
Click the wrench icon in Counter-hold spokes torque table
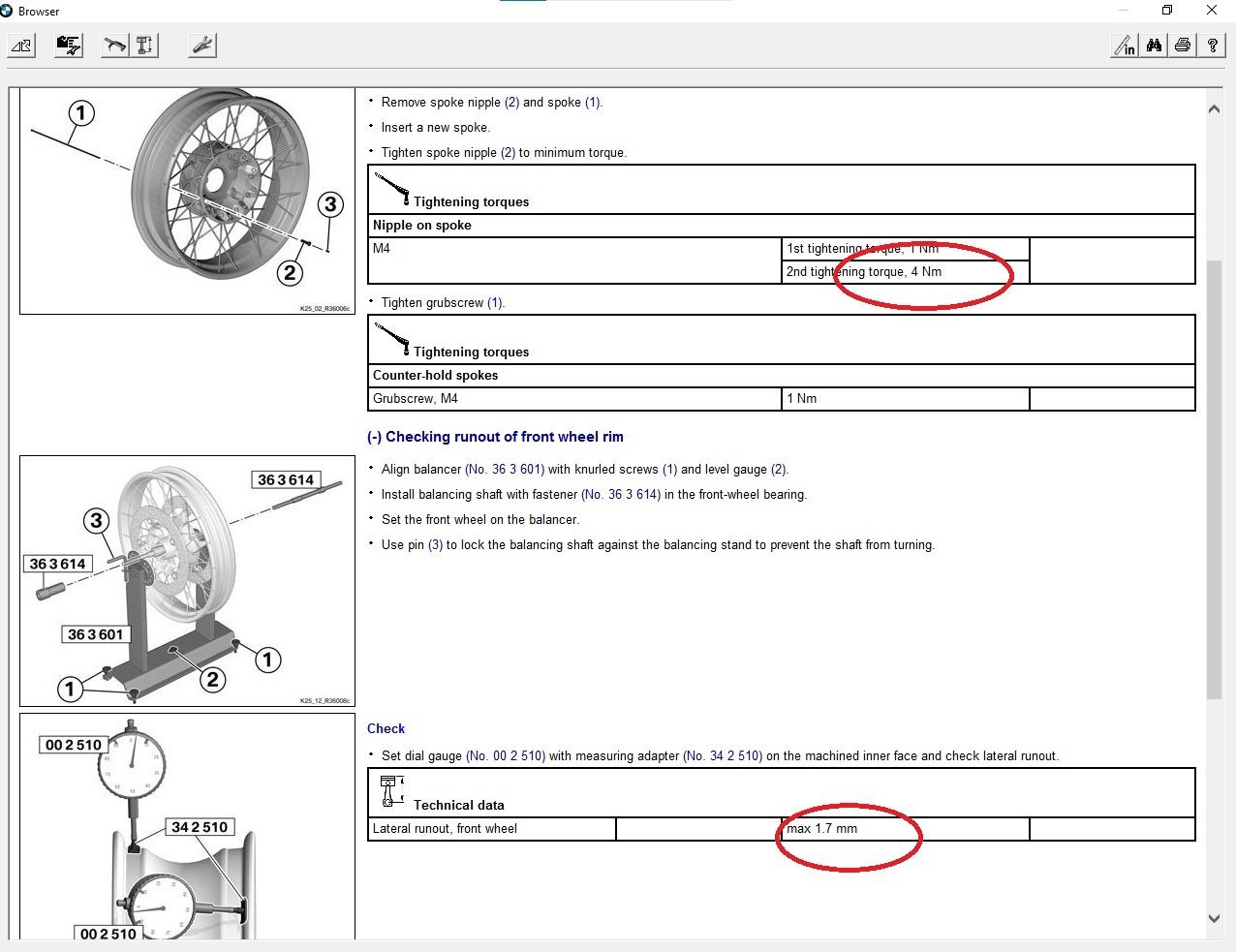[x=392, y=339]
